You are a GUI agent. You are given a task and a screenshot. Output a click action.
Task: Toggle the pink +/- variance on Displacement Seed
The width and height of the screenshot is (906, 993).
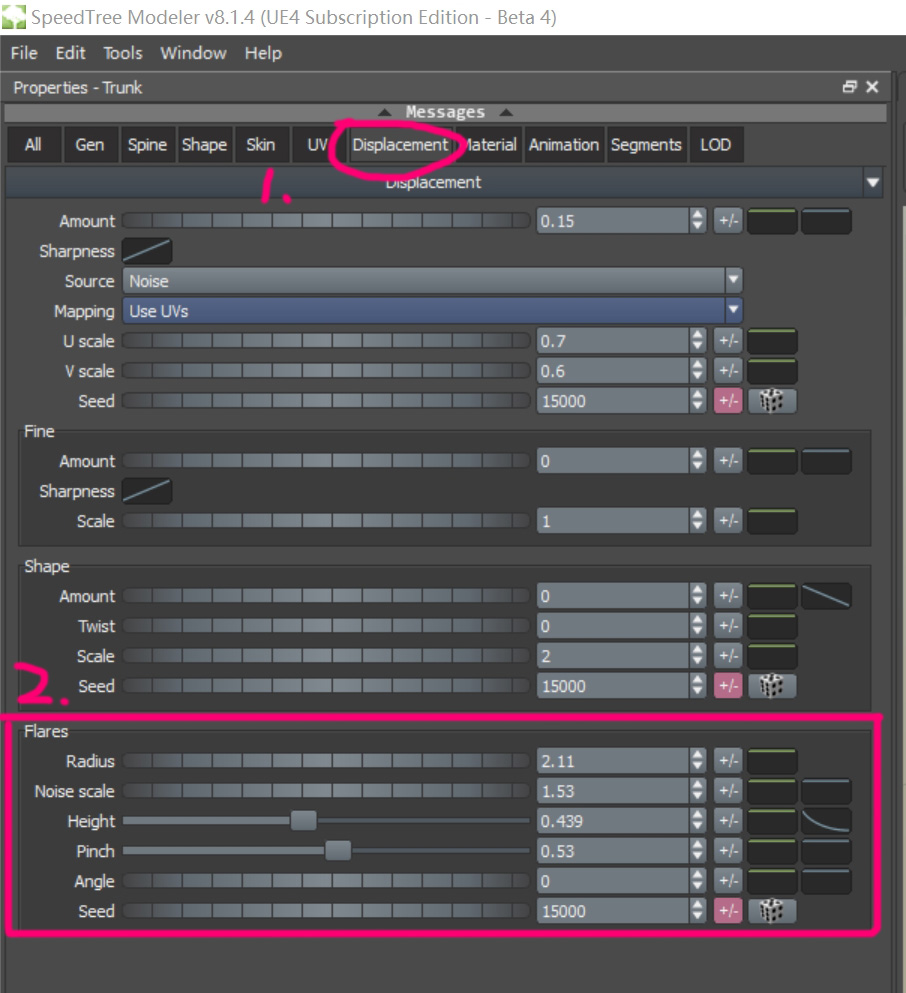[x=728, y=401]
